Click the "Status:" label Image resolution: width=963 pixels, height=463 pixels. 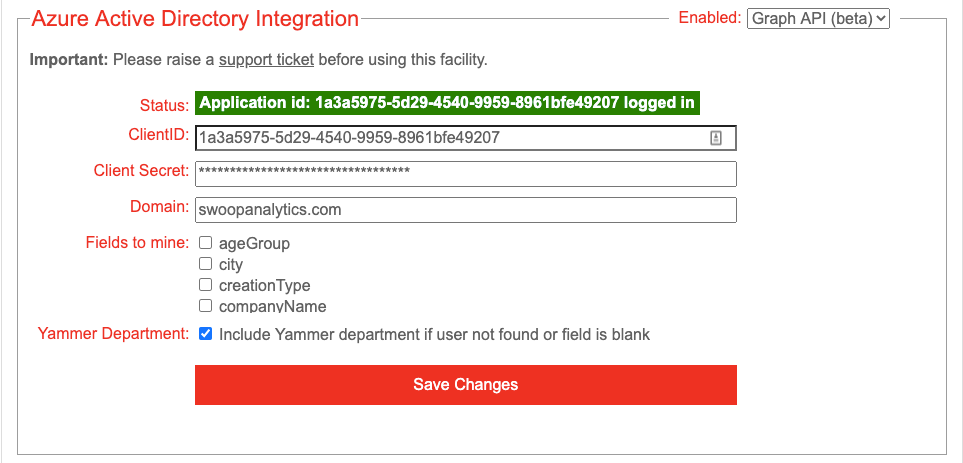pos(165,105)
